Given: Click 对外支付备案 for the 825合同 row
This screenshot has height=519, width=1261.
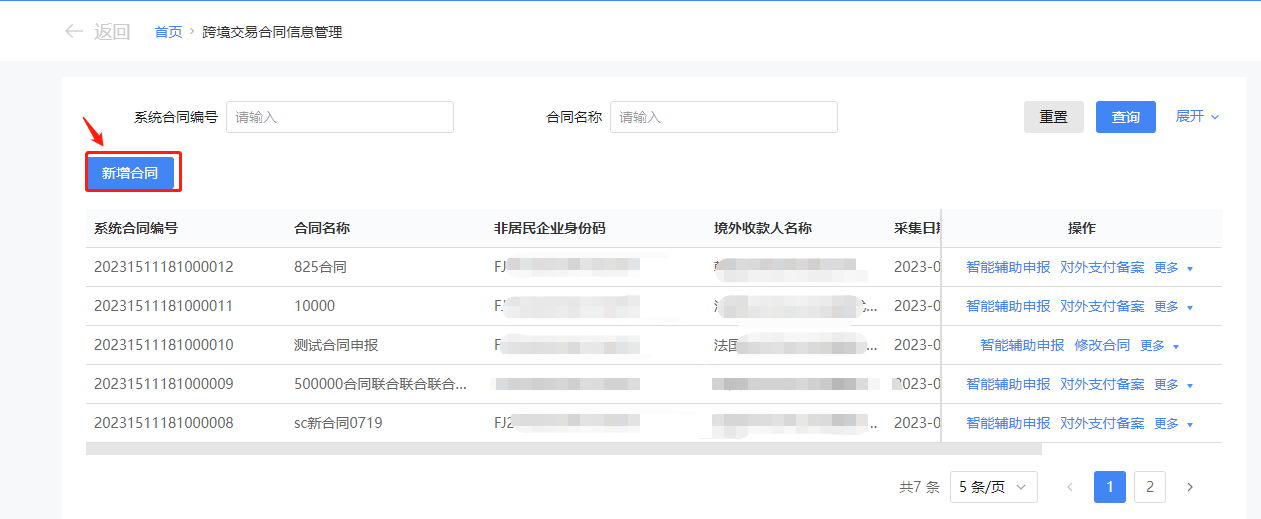Looking at the screenshot, I should (x=1102, y=268).
